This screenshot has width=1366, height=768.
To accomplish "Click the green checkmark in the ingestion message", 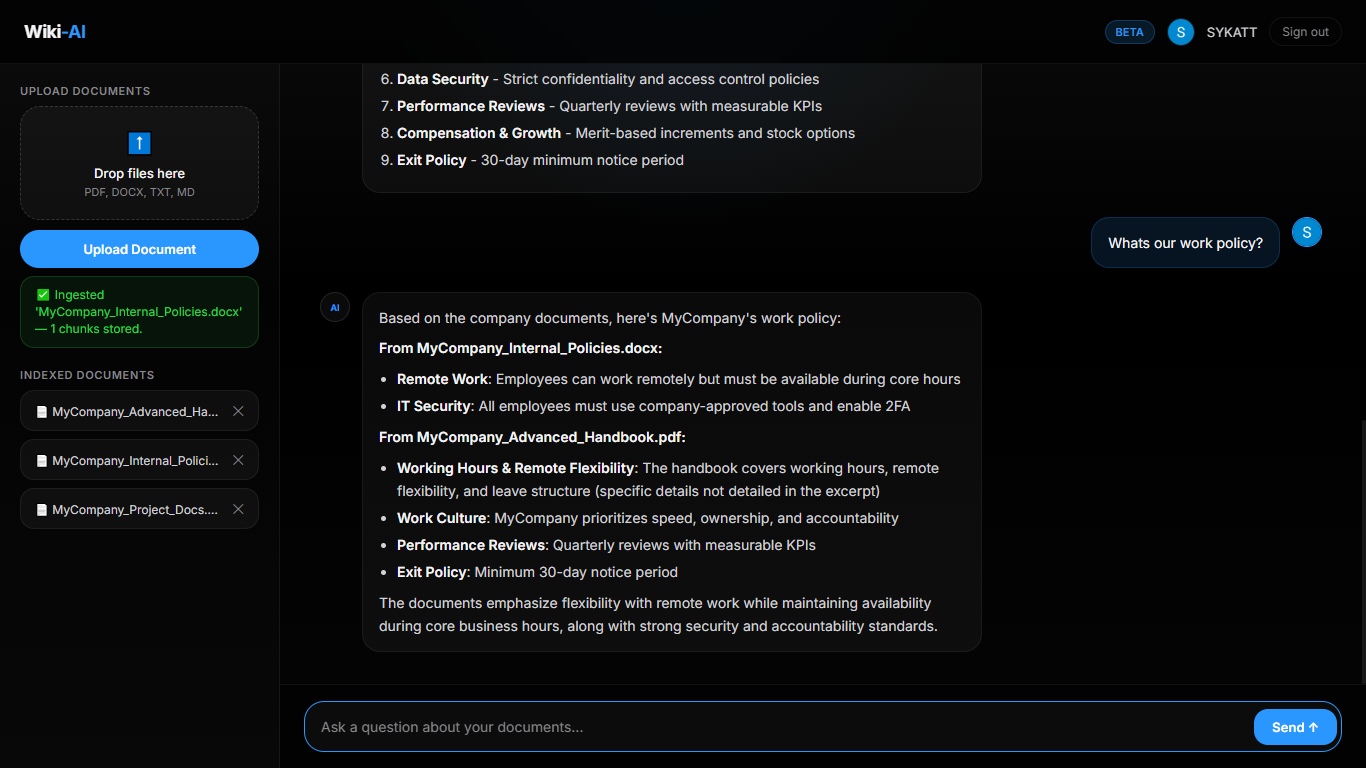I will 43,294.
